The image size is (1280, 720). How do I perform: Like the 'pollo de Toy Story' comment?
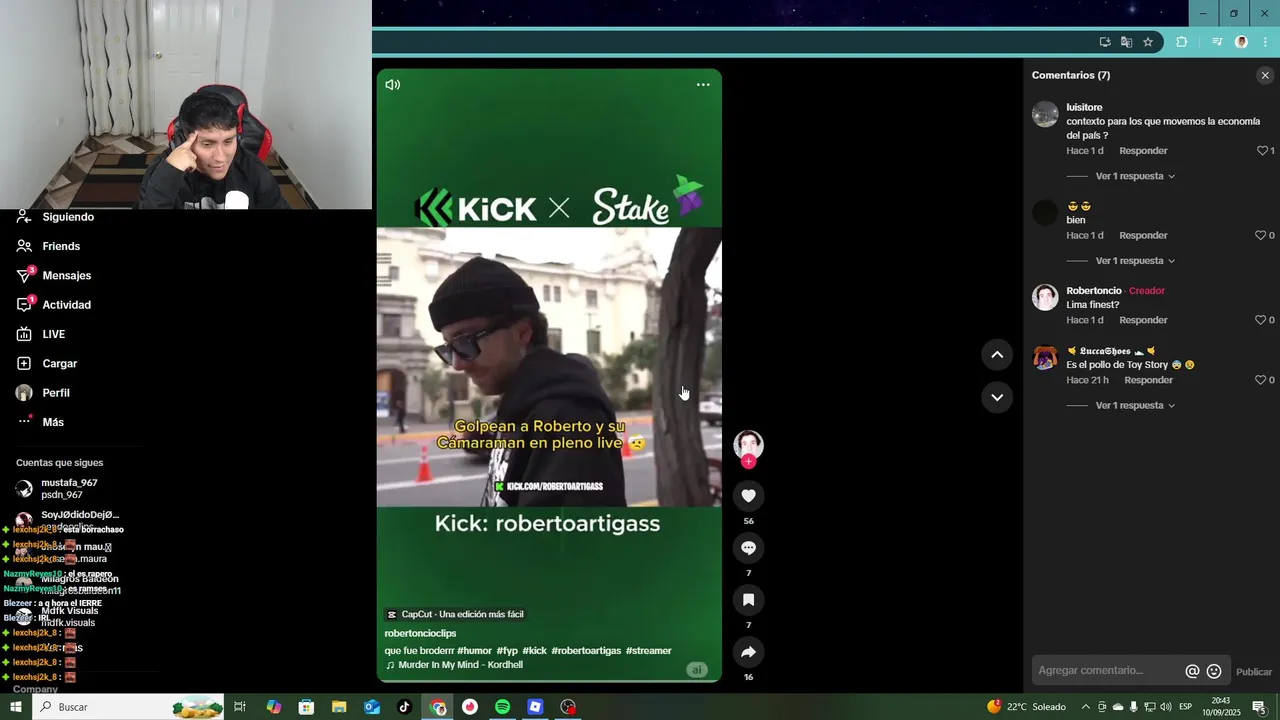1261,380
